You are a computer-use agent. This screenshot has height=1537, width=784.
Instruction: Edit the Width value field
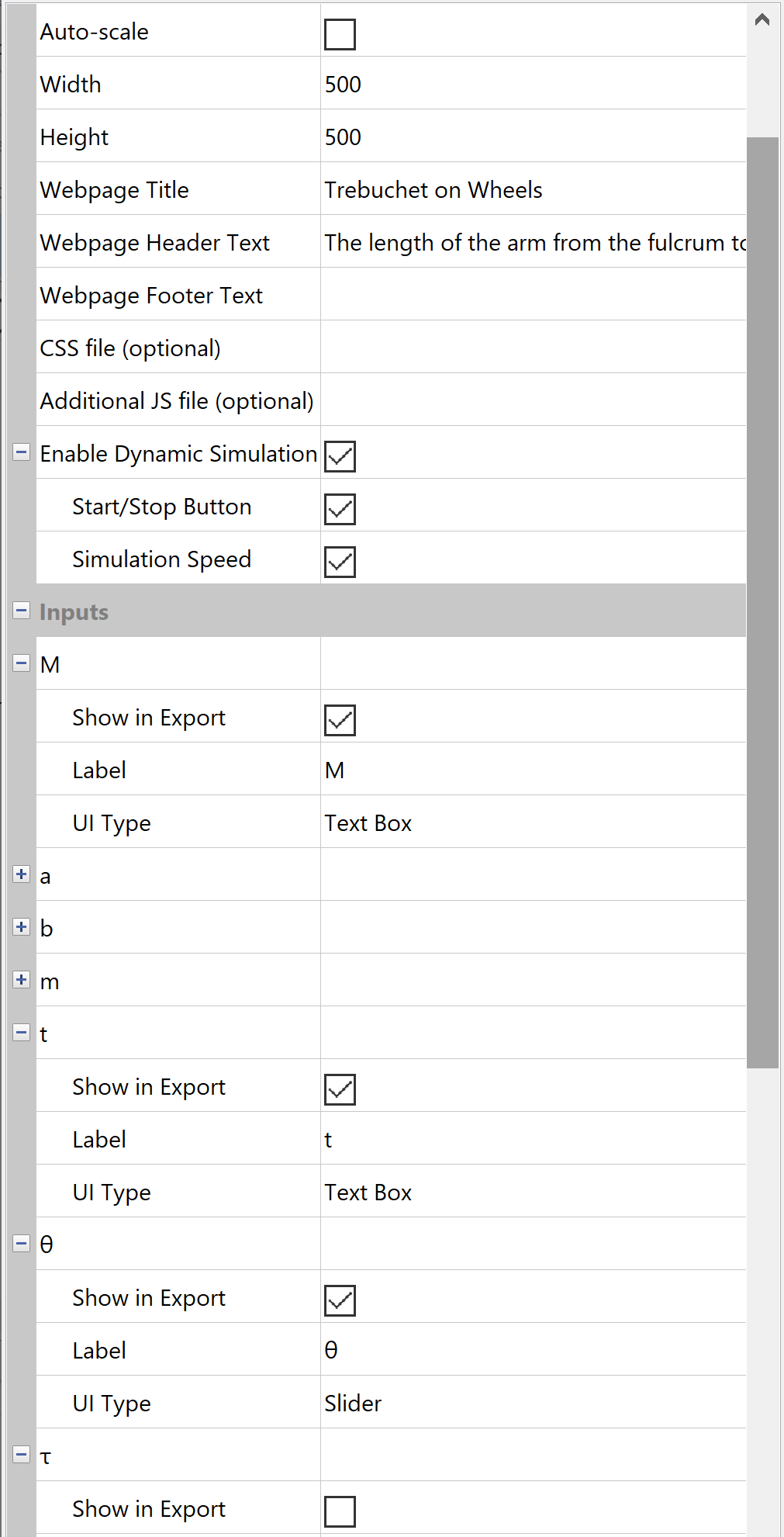[532, 84]
